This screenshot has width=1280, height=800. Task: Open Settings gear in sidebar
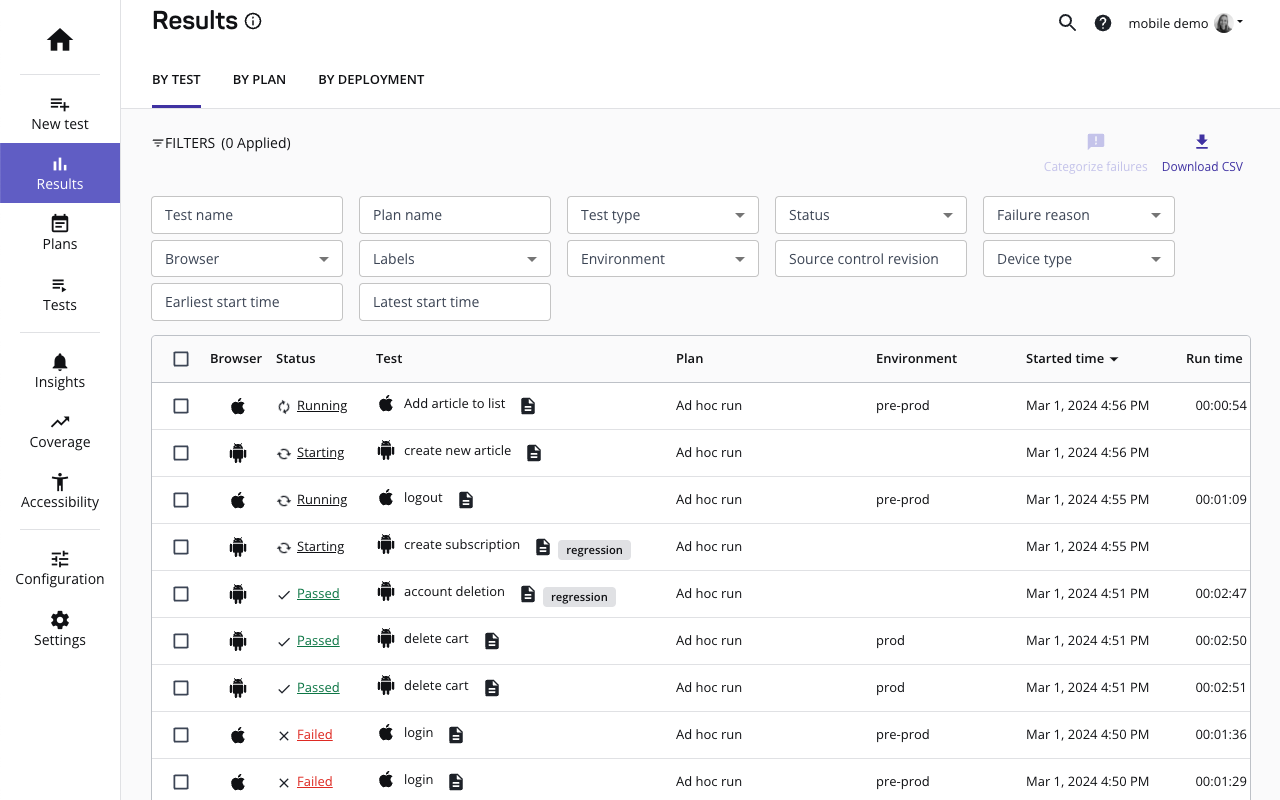pos(60,629)
